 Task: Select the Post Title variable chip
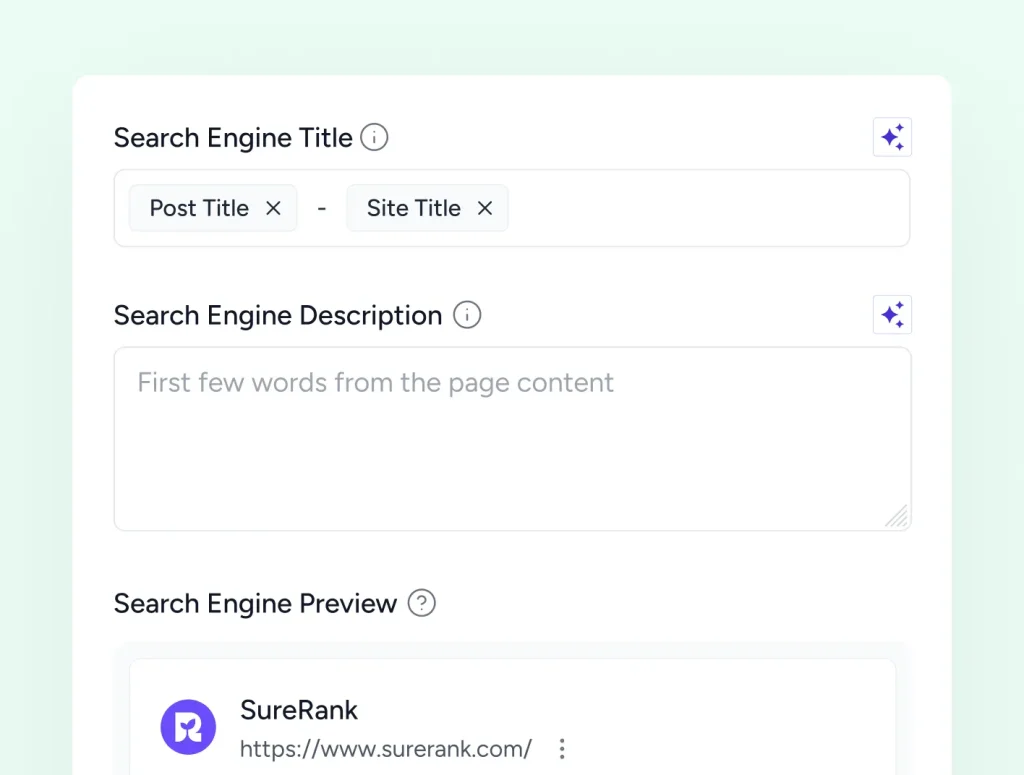click(199, 208)
